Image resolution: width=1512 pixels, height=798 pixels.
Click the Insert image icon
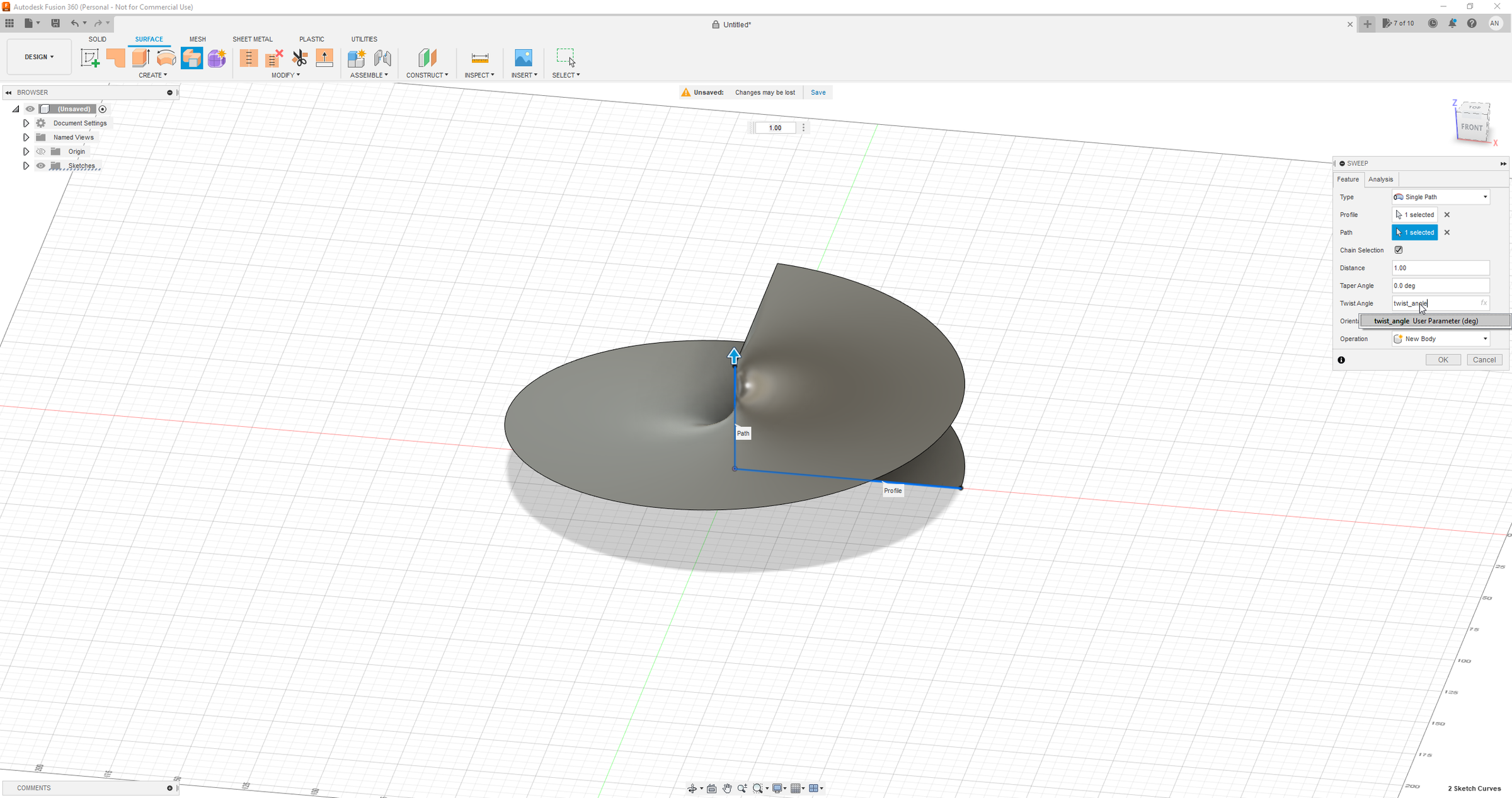523,58
